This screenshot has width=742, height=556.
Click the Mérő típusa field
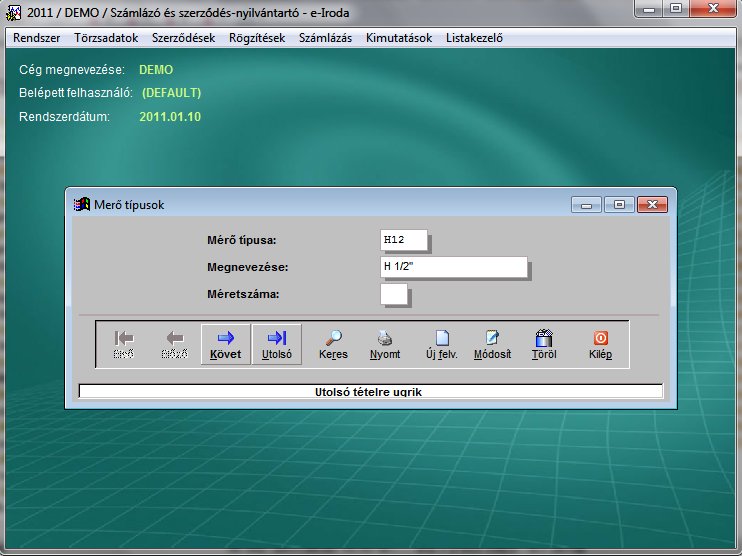pos(404,240)
